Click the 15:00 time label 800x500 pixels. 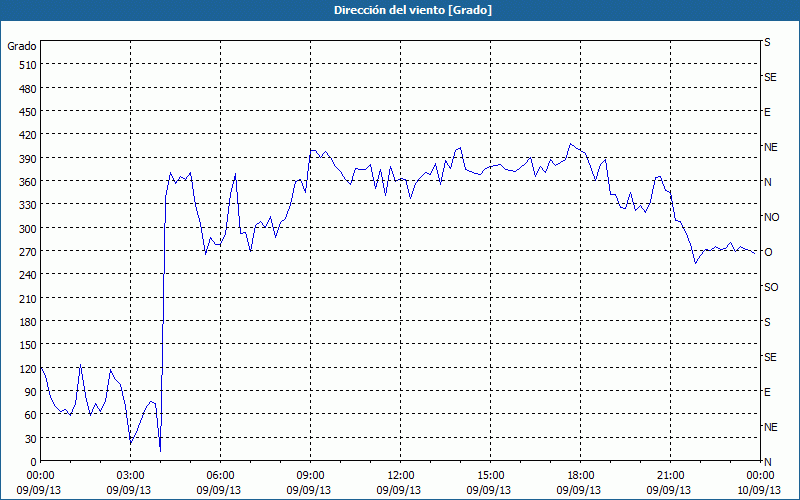[x=490, y=476]
